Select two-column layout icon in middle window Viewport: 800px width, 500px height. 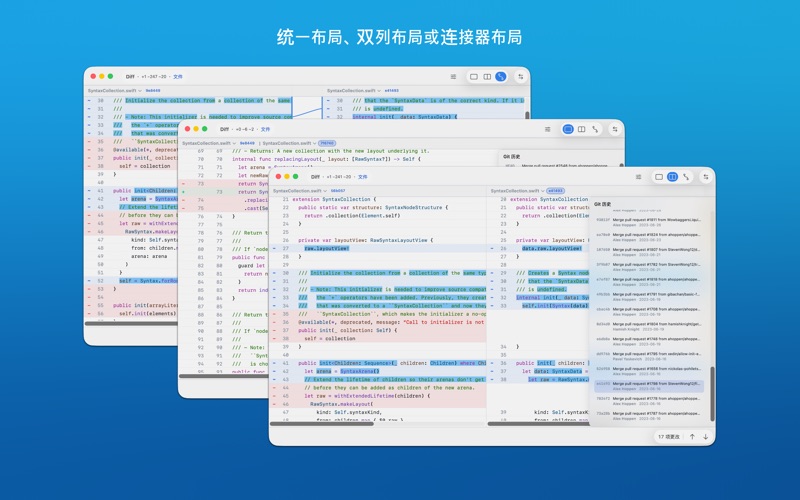pos(581,130)
